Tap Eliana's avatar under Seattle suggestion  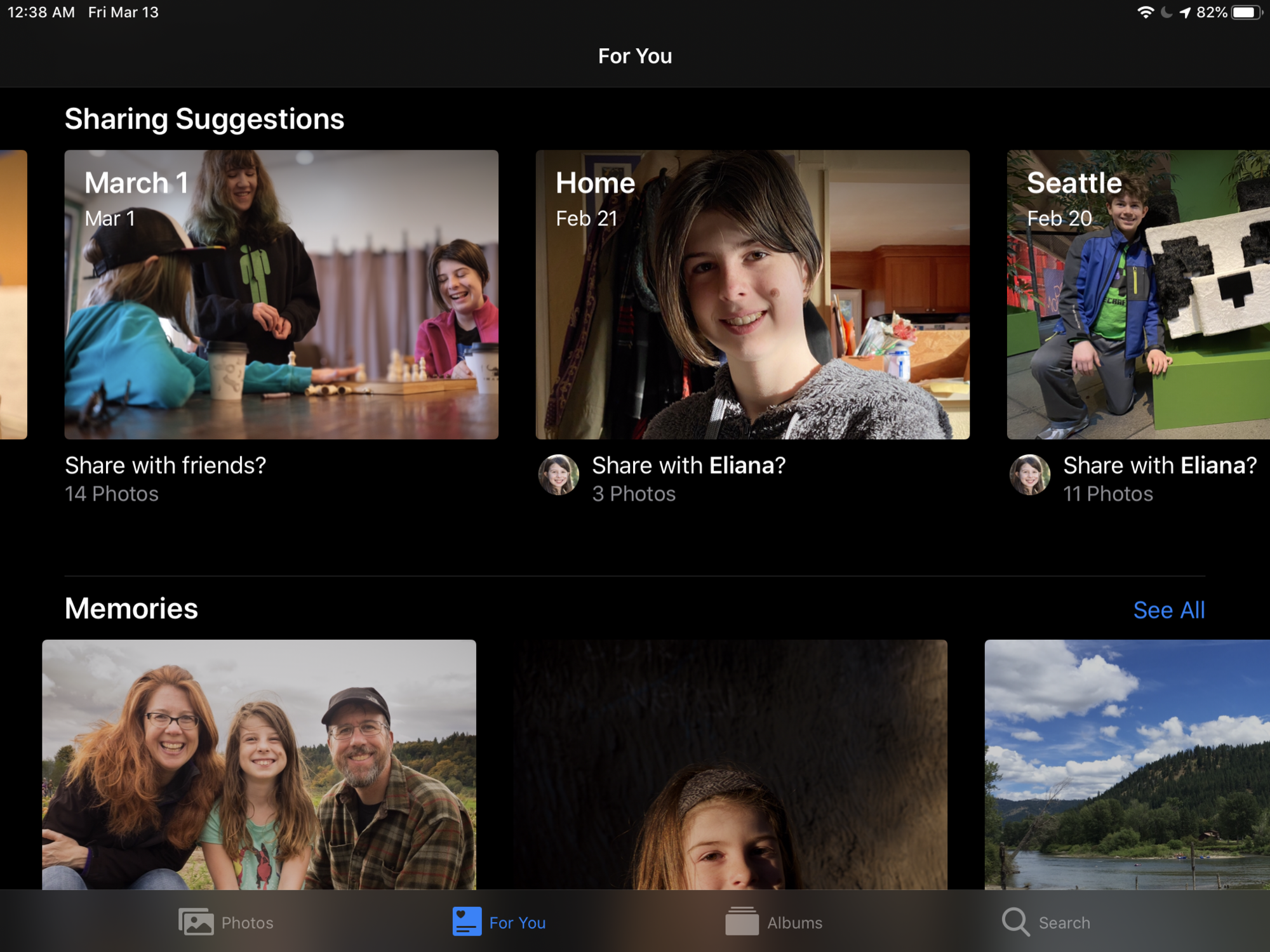coord(1029,475)
